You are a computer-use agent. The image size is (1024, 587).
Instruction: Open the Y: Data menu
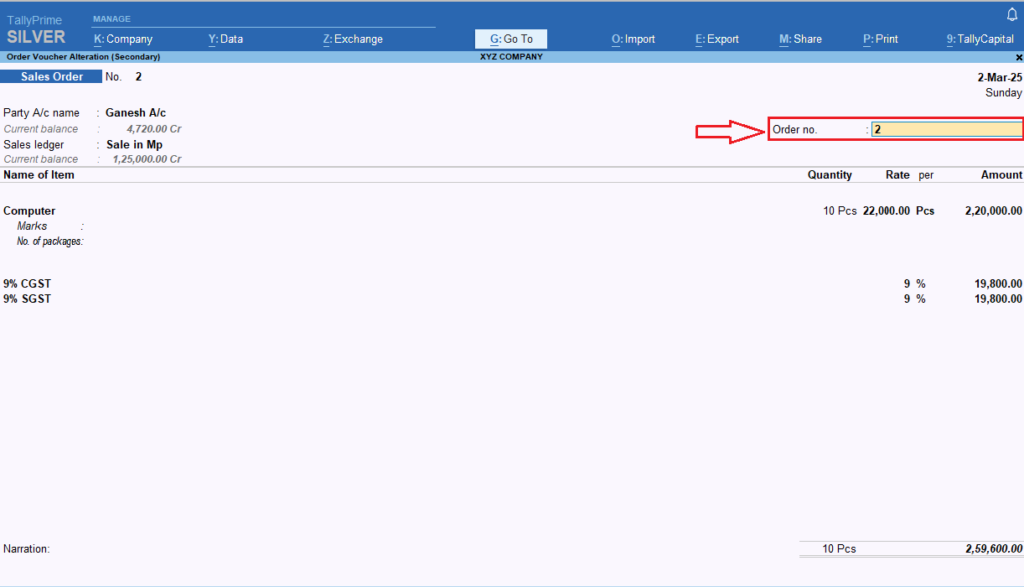[x=225, y=39]
